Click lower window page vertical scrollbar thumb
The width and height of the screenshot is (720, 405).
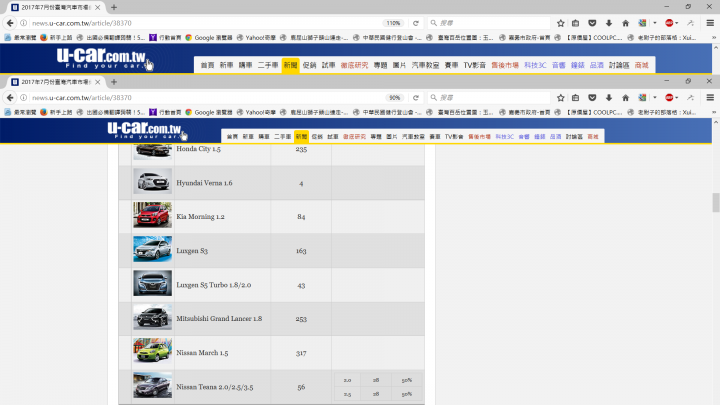pos(715,202)
